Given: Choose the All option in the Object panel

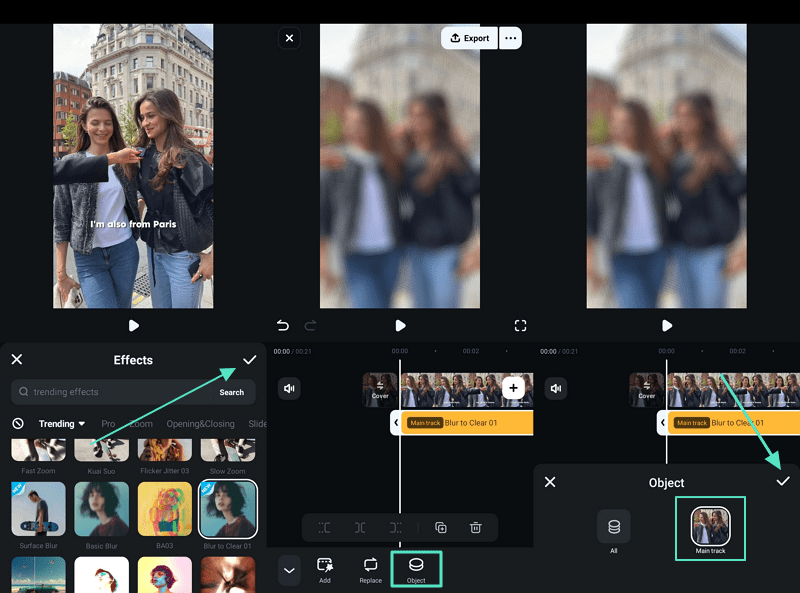Looking at the screenshot, I should point(614,527).
